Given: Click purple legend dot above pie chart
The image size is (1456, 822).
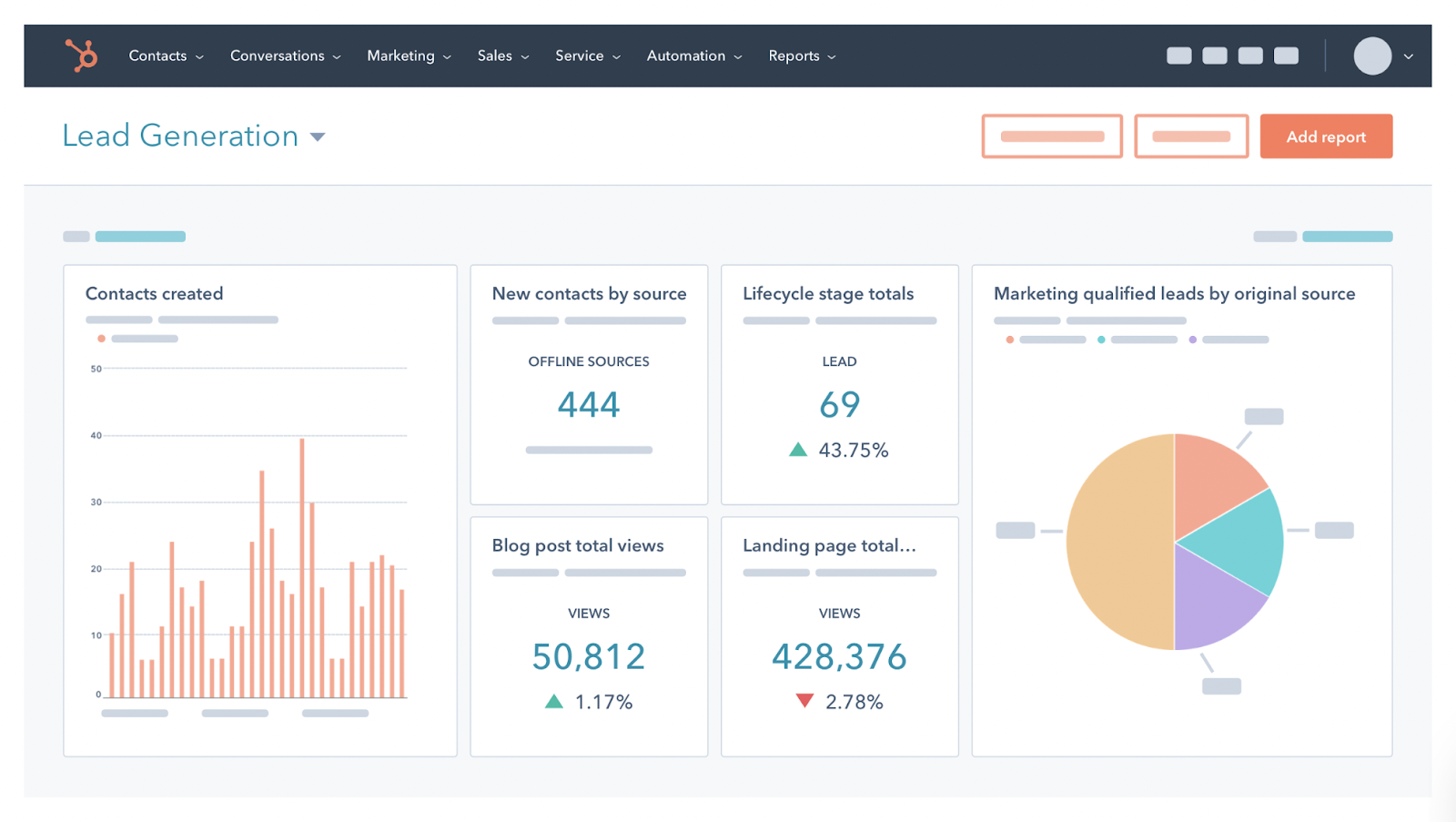Looking at the screenshot, I should [1192, 340].
